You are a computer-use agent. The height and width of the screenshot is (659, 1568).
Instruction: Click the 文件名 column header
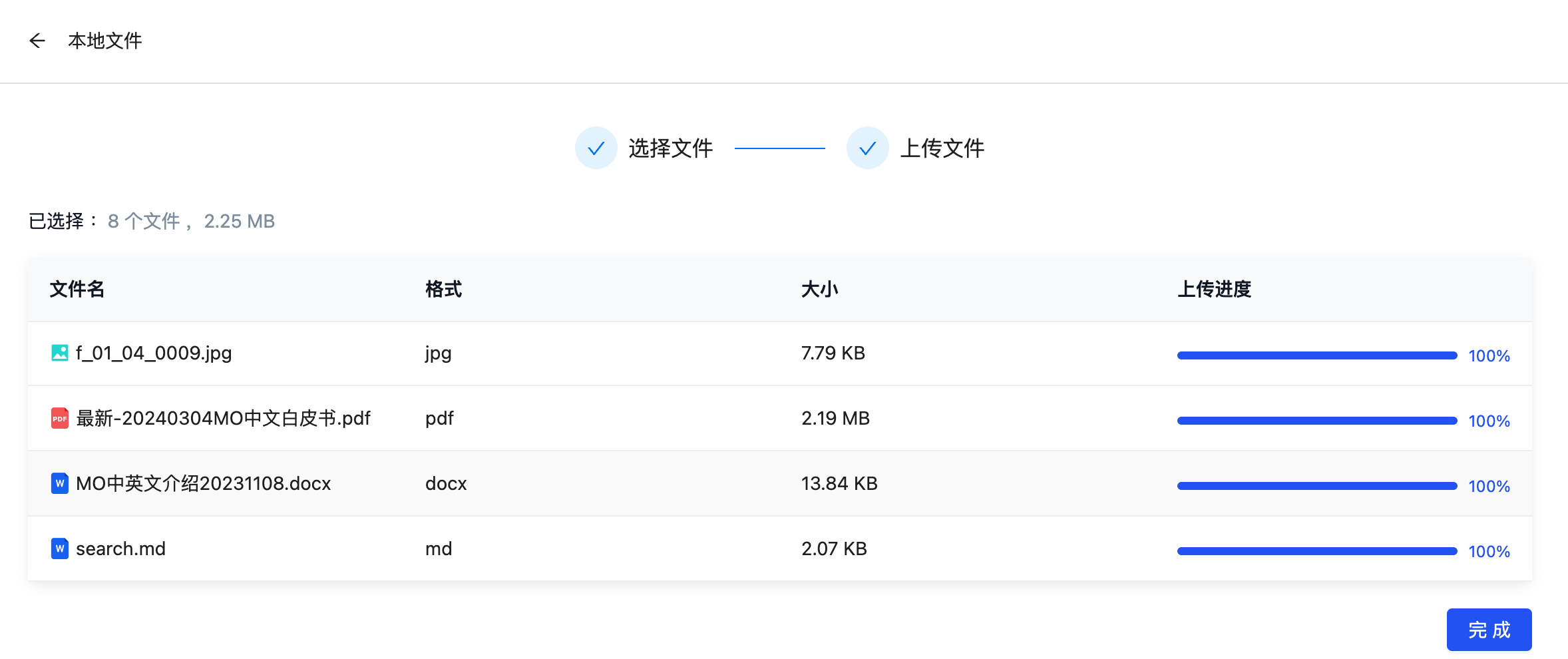tap(76, 289)
